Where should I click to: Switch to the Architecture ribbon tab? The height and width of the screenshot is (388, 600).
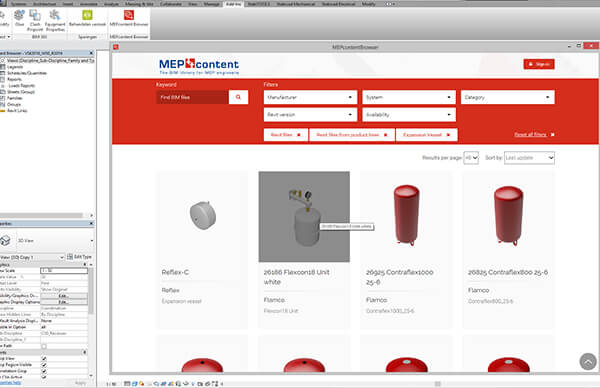click(44, 4)
